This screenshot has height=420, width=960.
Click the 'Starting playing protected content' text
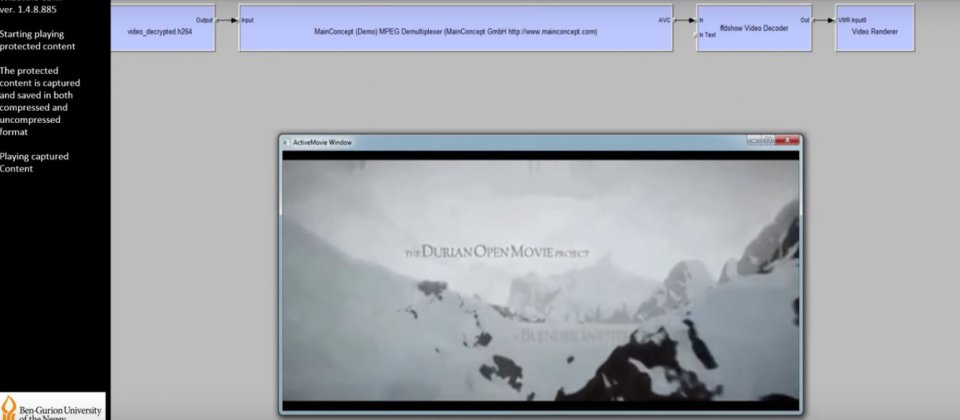(x=37, y=40)
